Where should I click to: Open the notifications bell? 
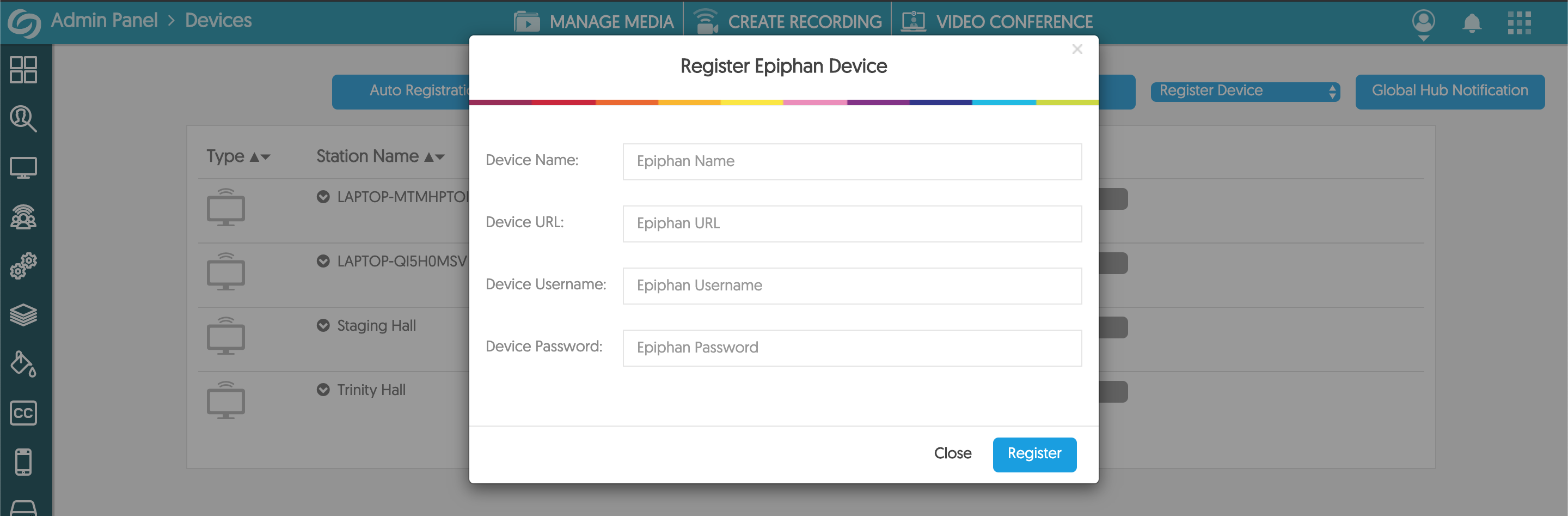click(1472, 23)
